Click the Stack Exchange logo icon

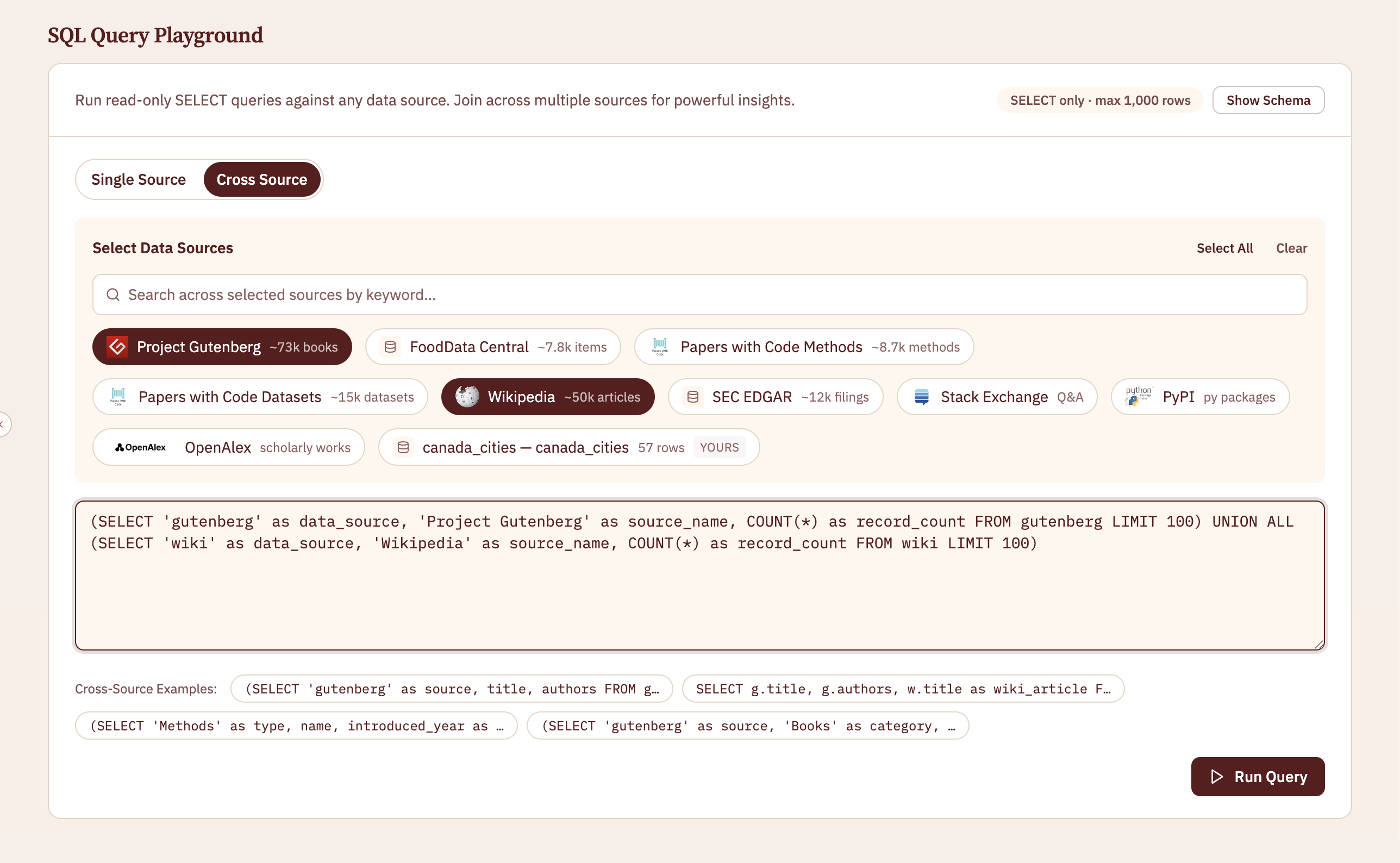(x=922, y=397)
